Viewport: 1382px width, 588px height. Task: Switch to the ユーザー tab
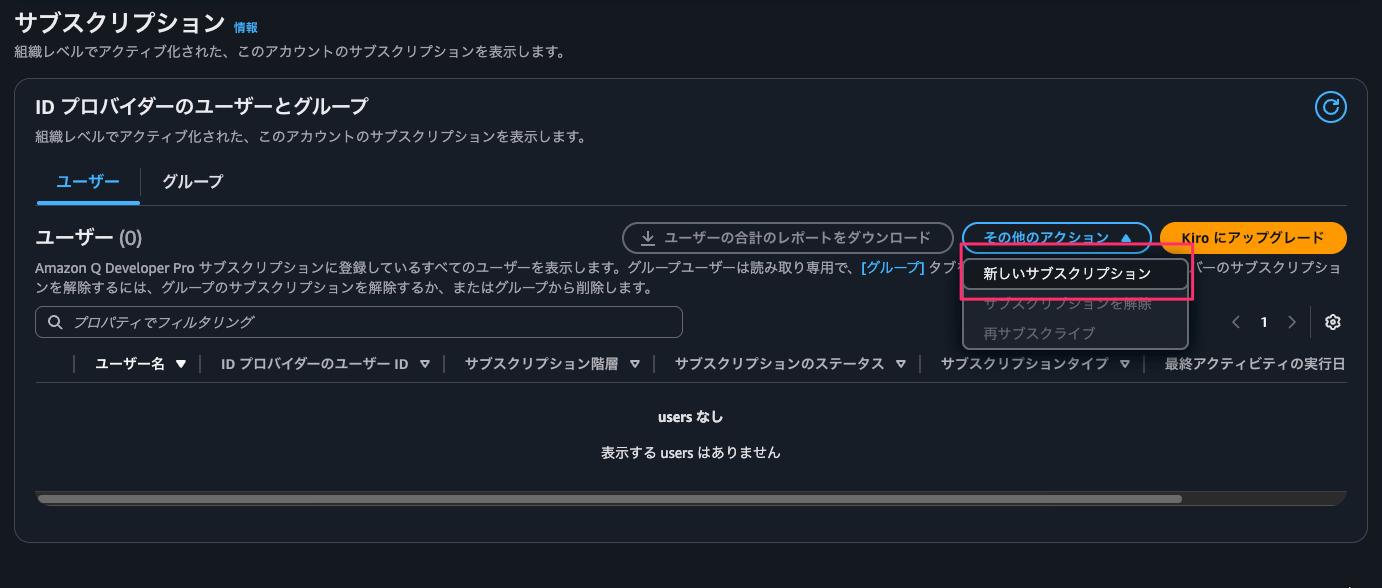click(88, 182)
